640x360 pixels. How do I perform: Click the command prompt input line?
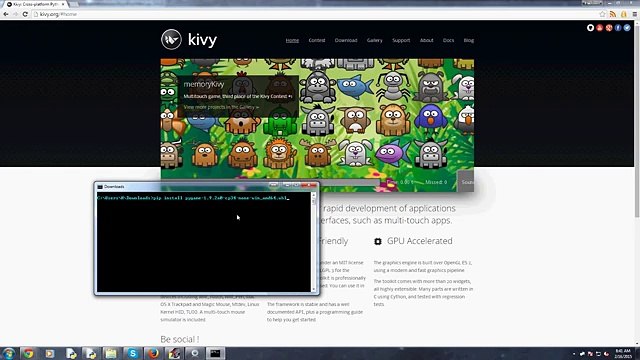(x=193, y=198)
